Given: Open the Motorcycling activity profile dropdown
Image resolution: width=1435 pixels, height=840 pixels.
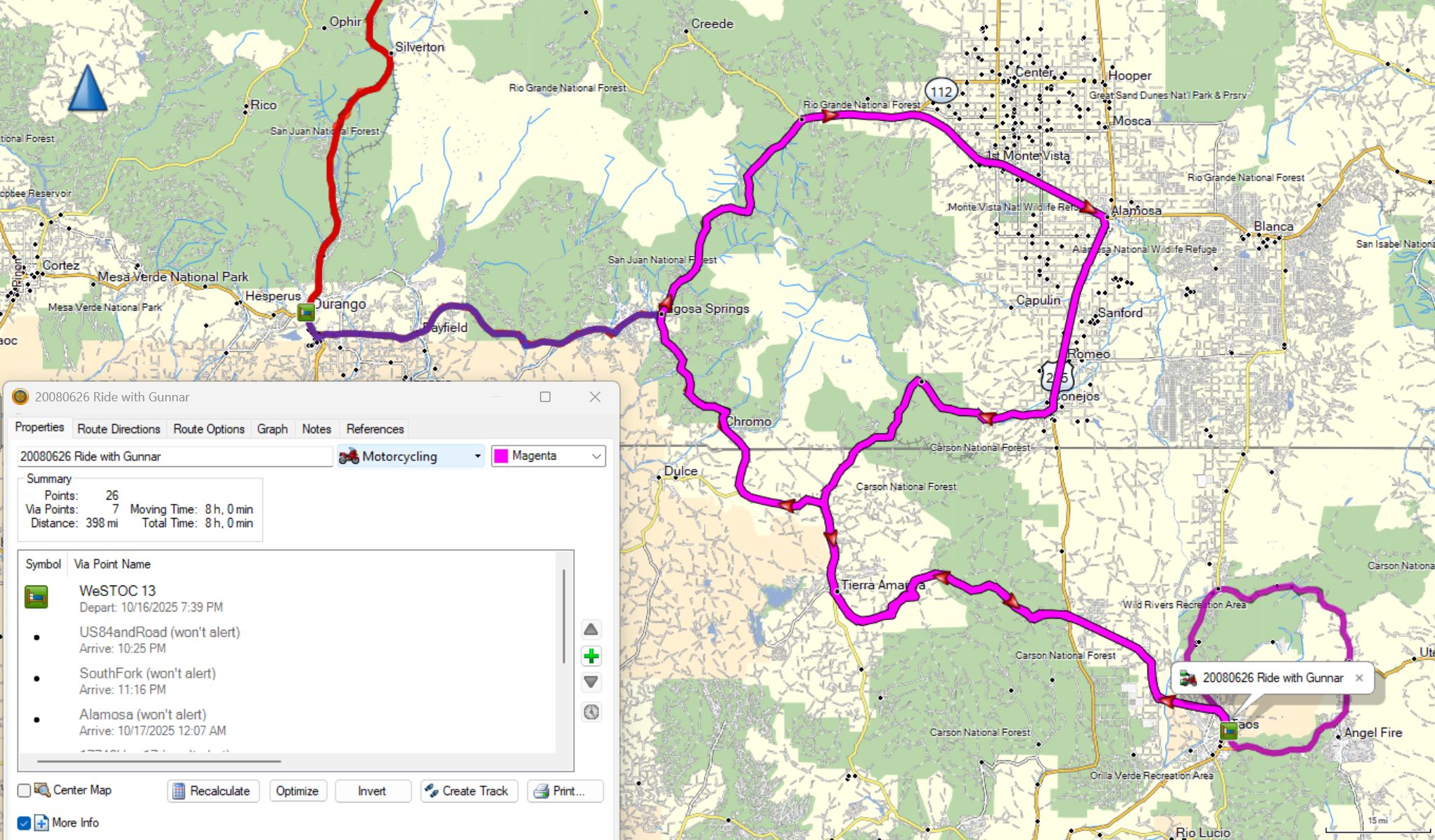Looking at the screenshot, I should [477, 456].
